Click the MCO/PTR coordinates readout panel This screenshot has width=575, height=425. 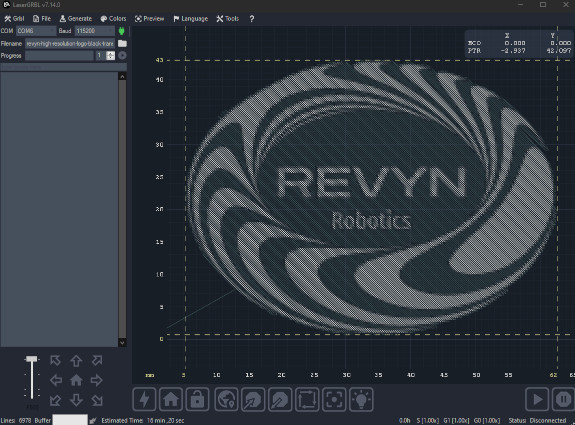pos(519,43)
